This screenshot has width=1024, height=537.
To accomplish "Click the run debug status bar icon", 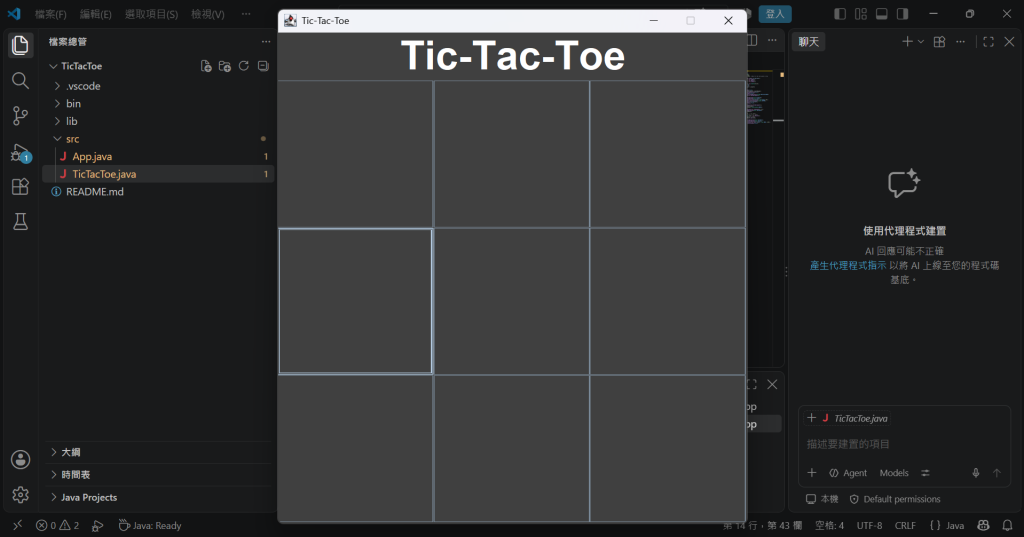I will point(98,525).
